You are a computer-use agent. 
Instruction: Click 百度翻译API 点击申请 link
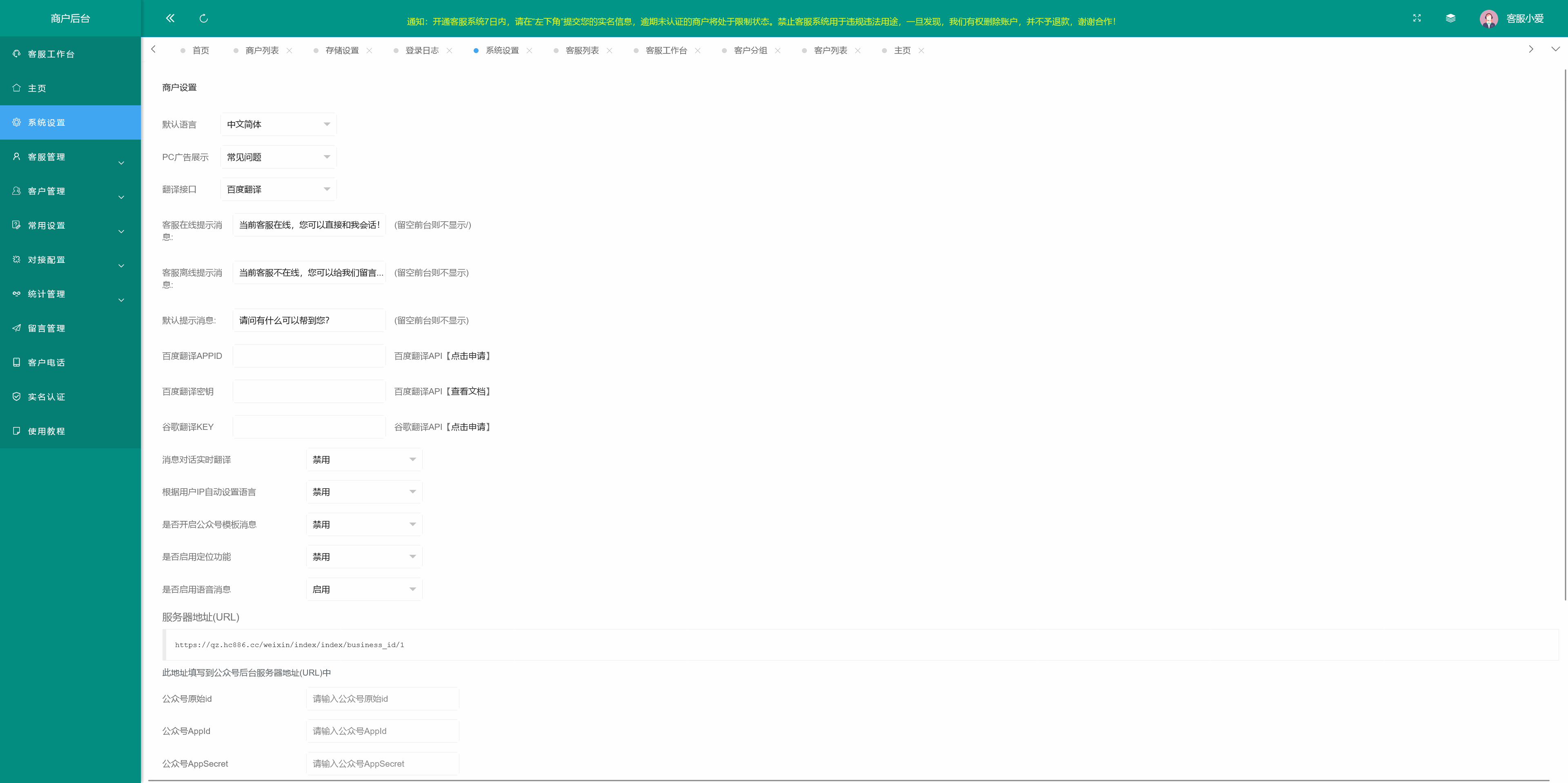tap(468, 356)
